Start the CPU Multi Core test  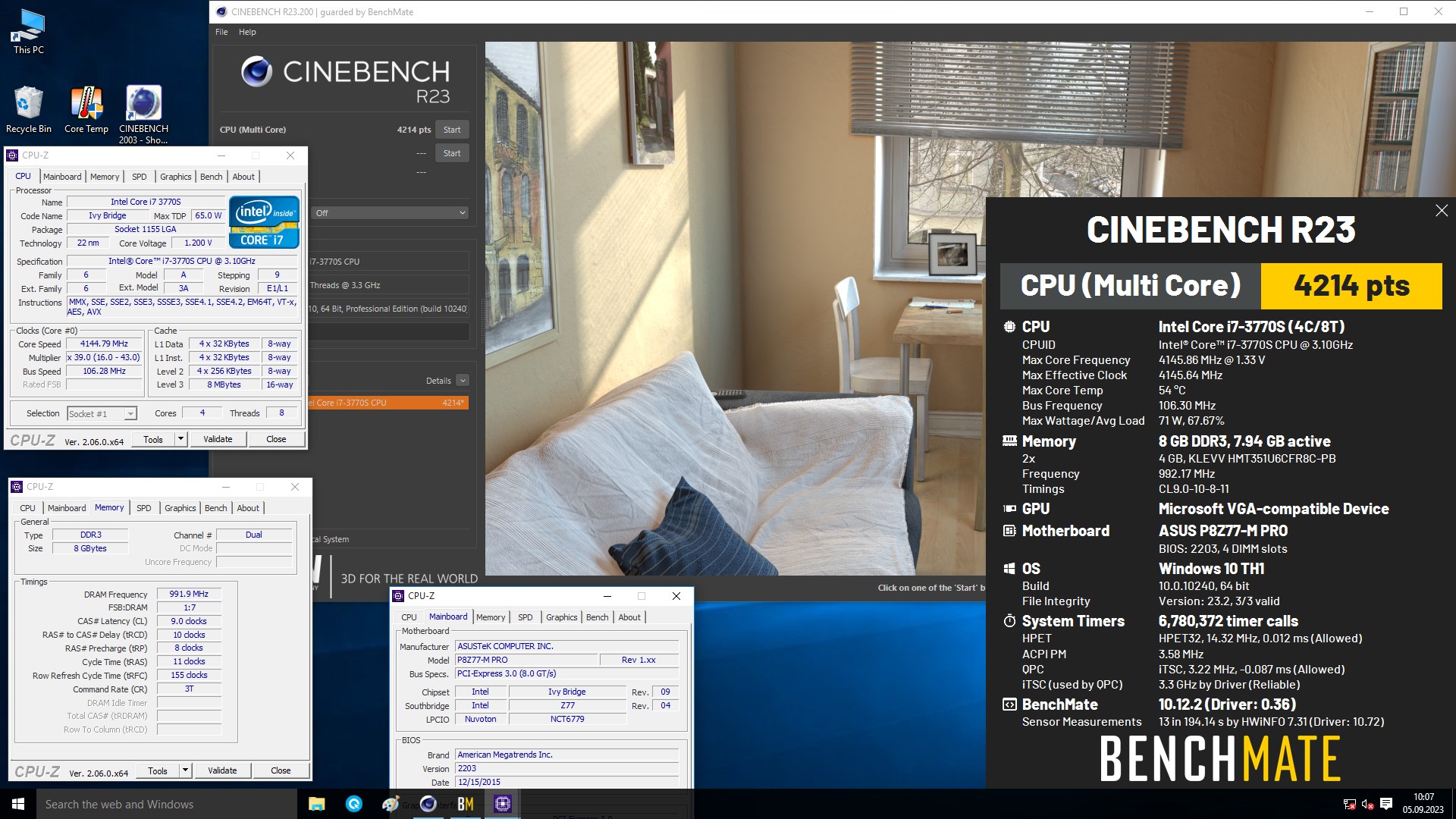tap(452, 130)
